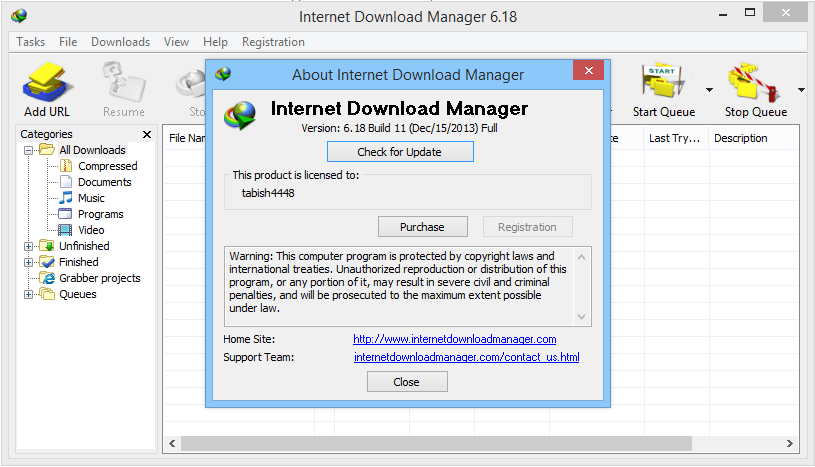Click the Last Try column header

tap(676, 138)
